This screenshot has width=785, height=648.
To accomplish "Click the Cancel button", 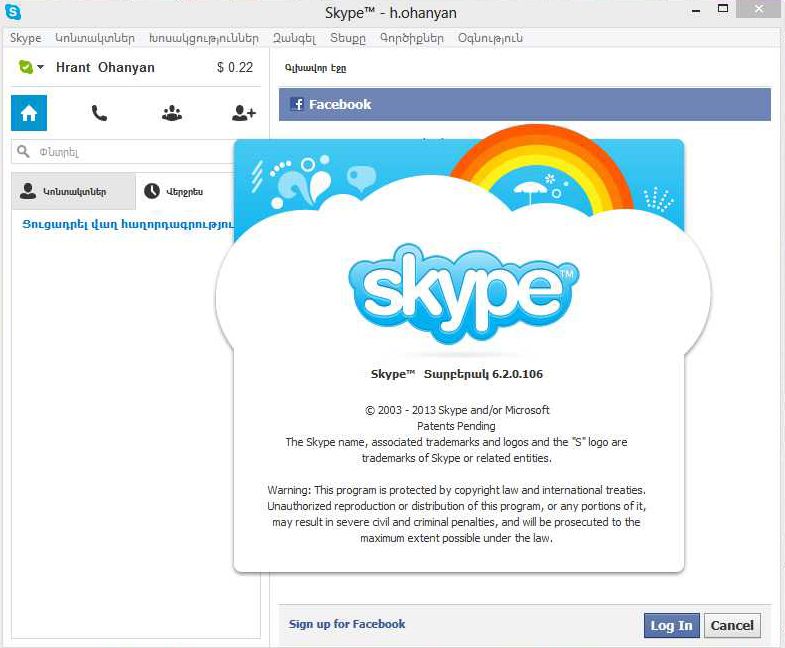I will click(732, 625).
